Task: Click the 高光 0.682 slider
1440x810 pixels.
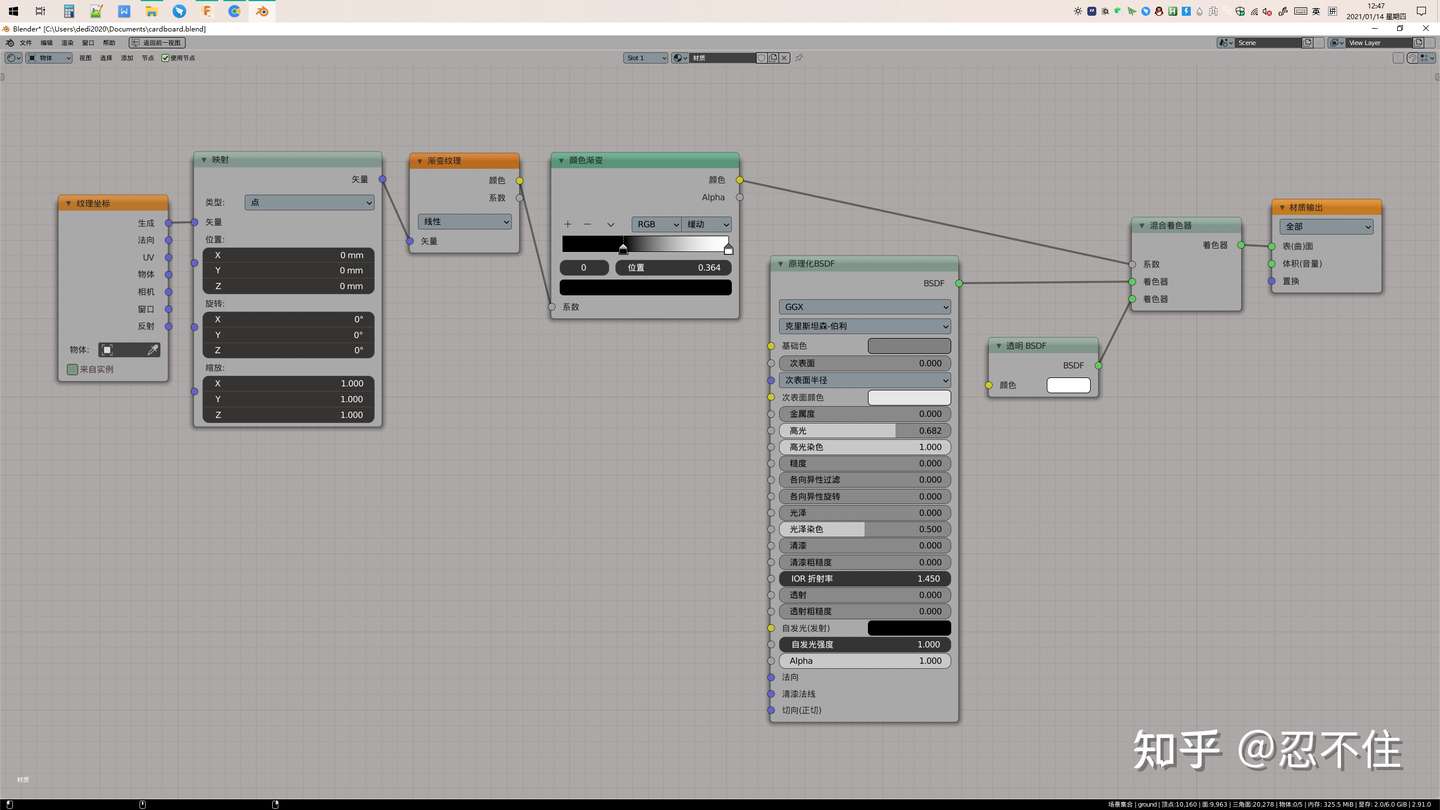Action: point(865,431)
